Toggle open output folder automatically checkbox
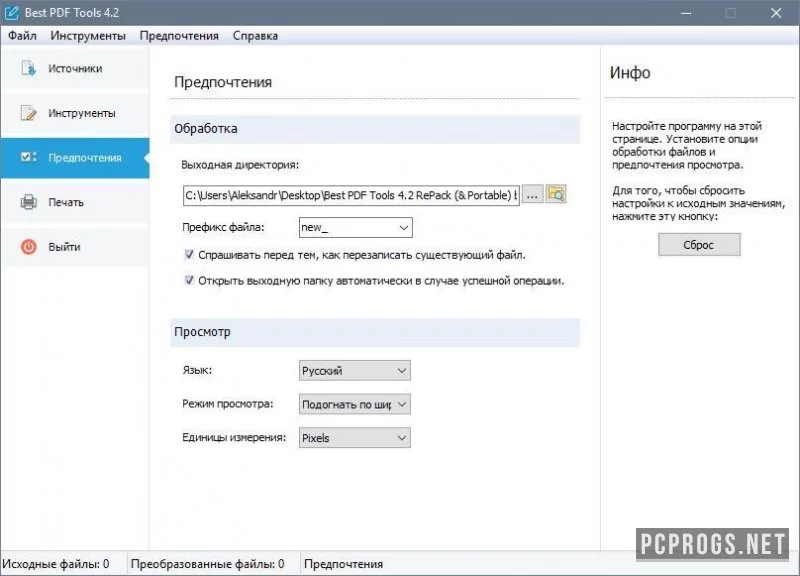The height and width of the screenshot is (576, 800). pyautogui.click(x=189, y=280)
